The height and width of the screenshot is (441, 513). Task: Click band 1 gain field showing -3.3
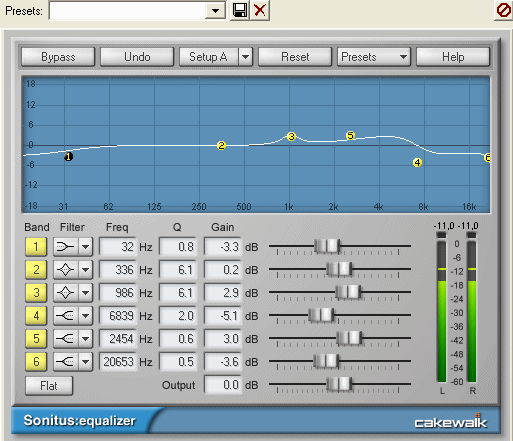coord(223,247)
